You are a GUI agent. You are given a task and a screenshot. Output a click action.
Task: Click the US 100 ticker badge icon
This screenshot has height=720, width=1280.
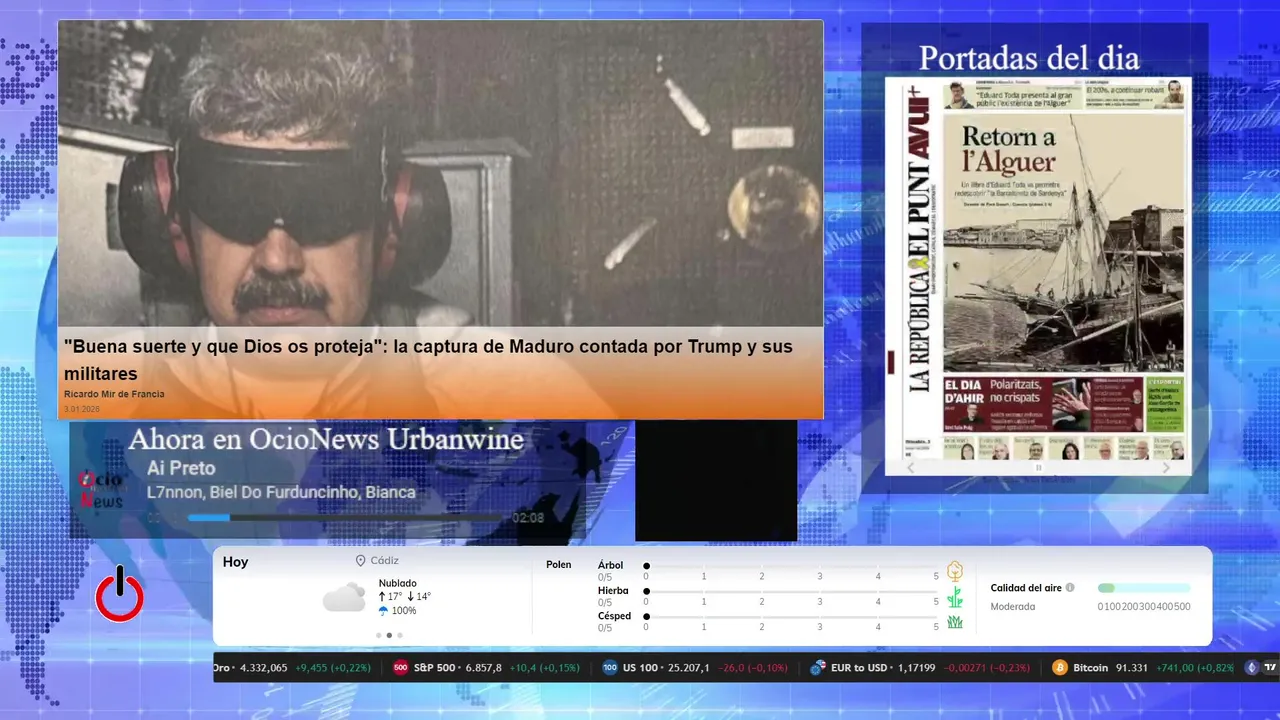(x=610, y=667)
